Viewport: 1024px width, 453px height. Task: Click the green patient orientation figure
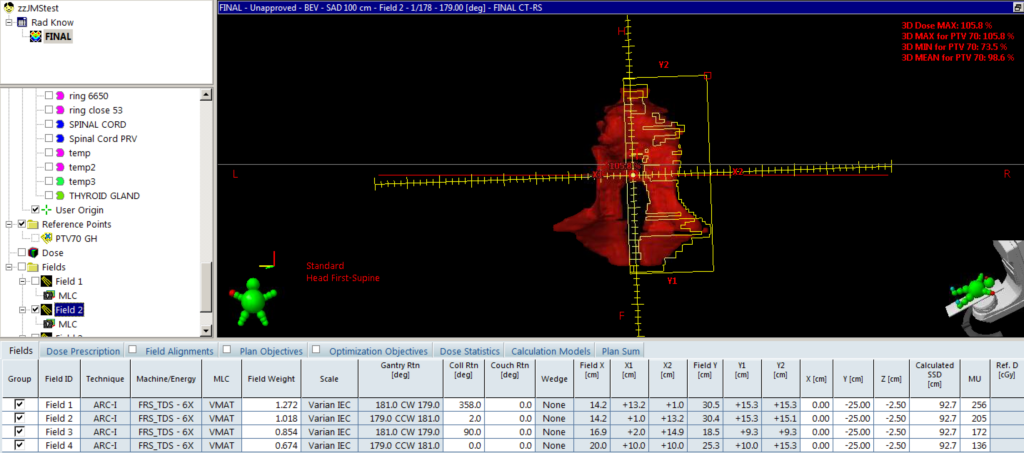253,302
